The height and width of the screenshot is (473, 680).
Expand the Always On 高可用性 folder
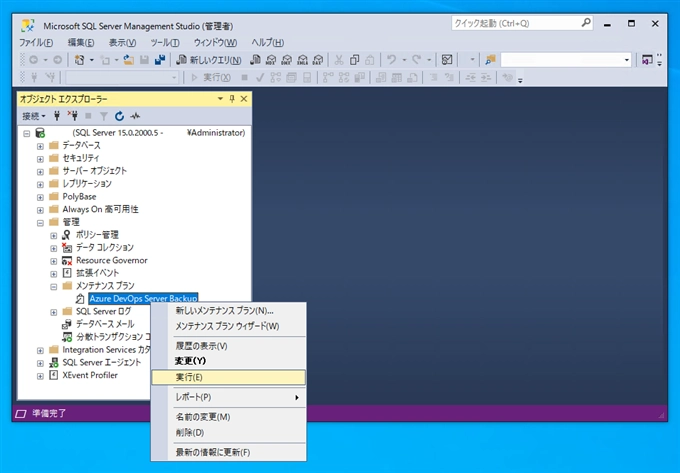point(40,210)
